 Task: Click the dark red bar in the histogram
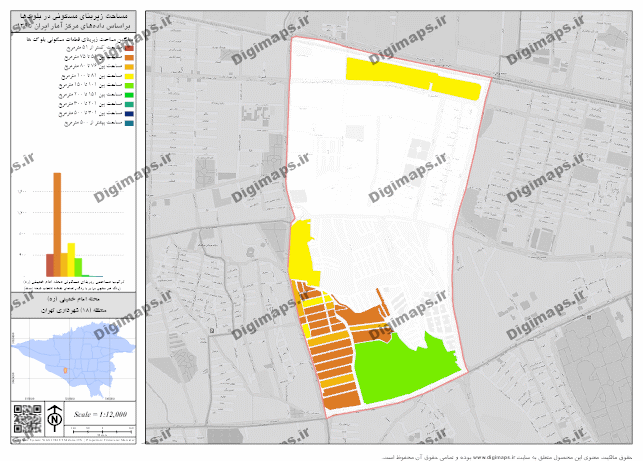point(50,265)
